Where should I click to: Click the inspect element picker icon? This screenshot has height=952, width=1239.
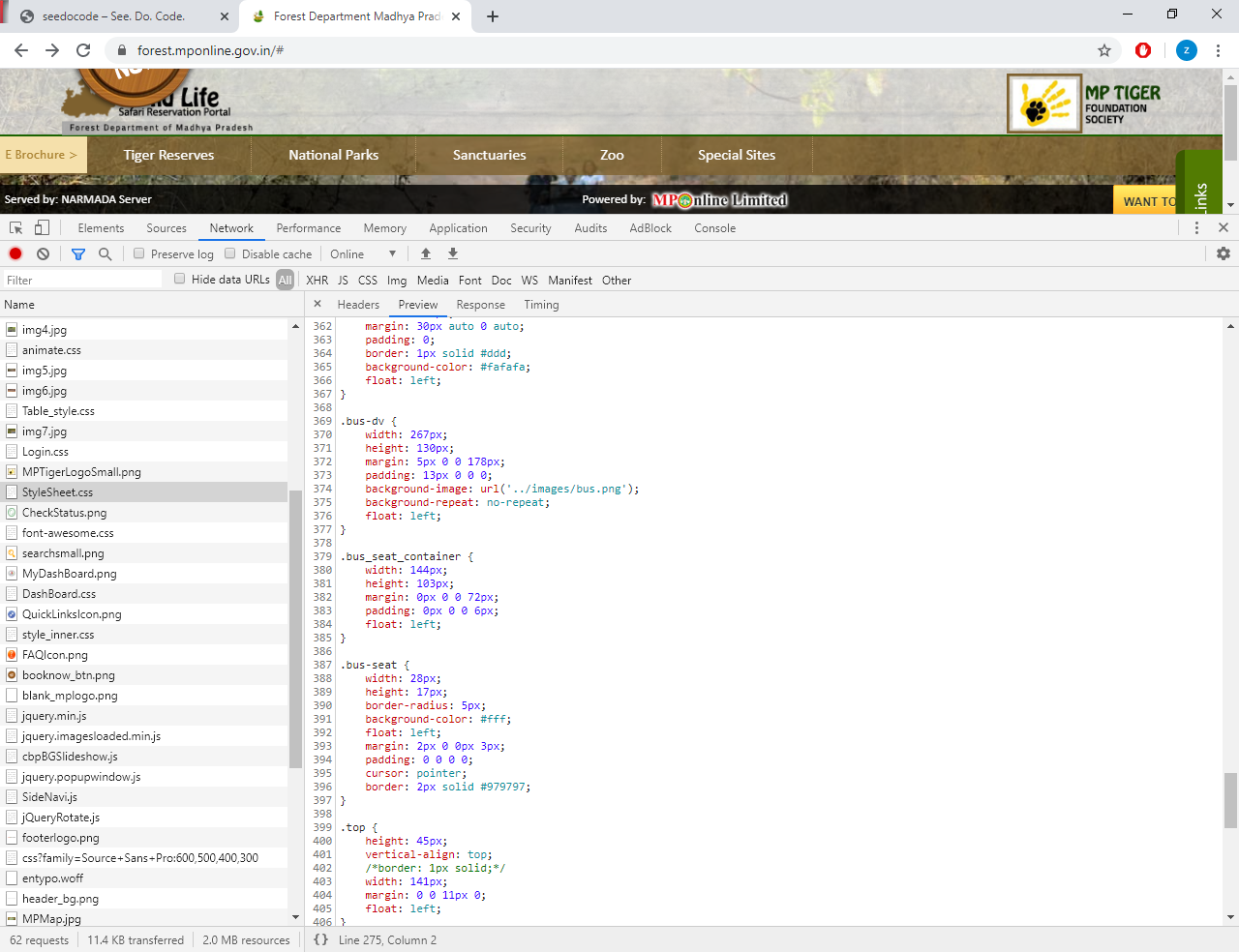tap(16, 227)
